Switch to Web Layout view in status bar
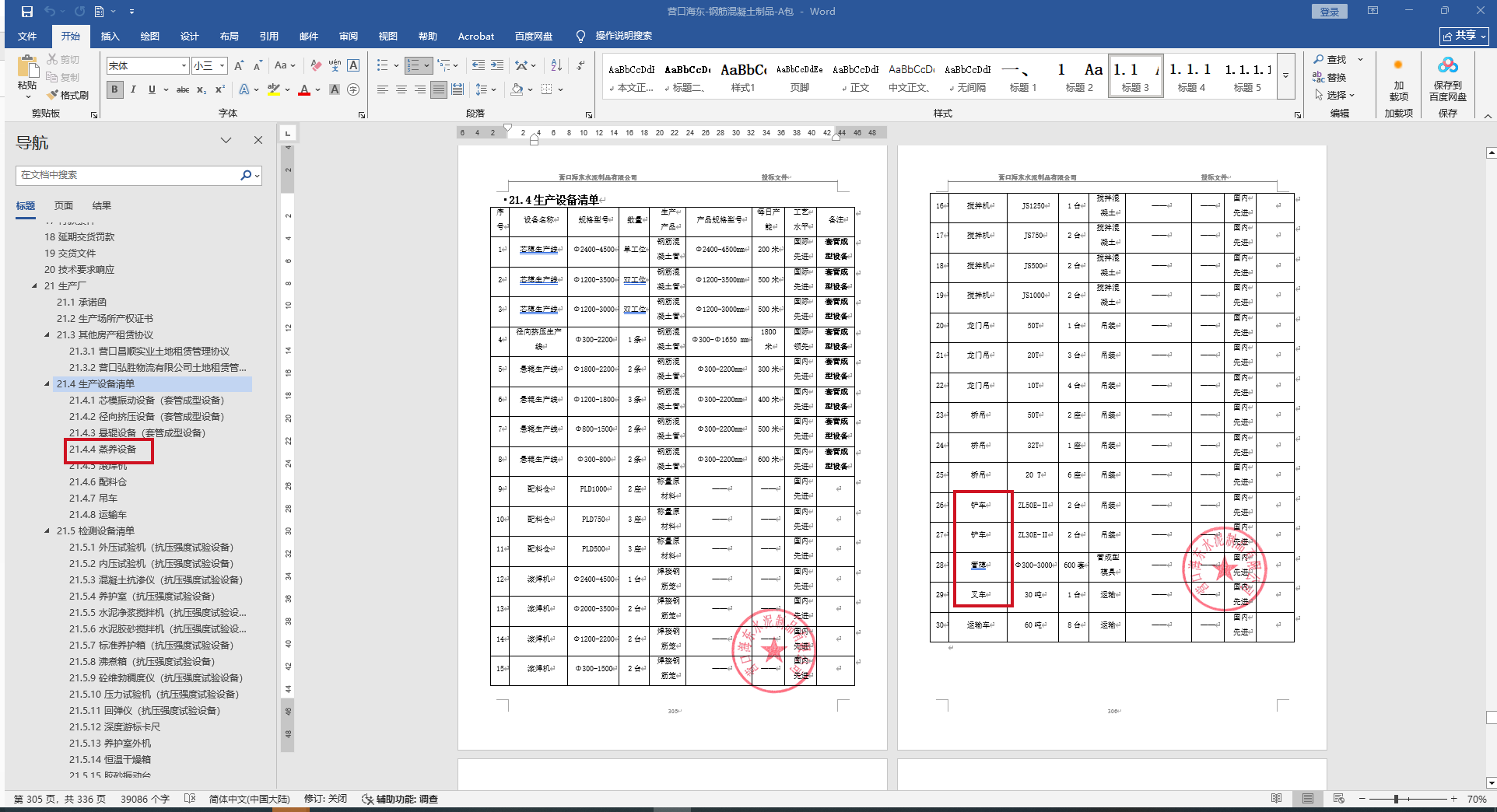Viewport: 1497px width, 812px height. coord(1338,799)
